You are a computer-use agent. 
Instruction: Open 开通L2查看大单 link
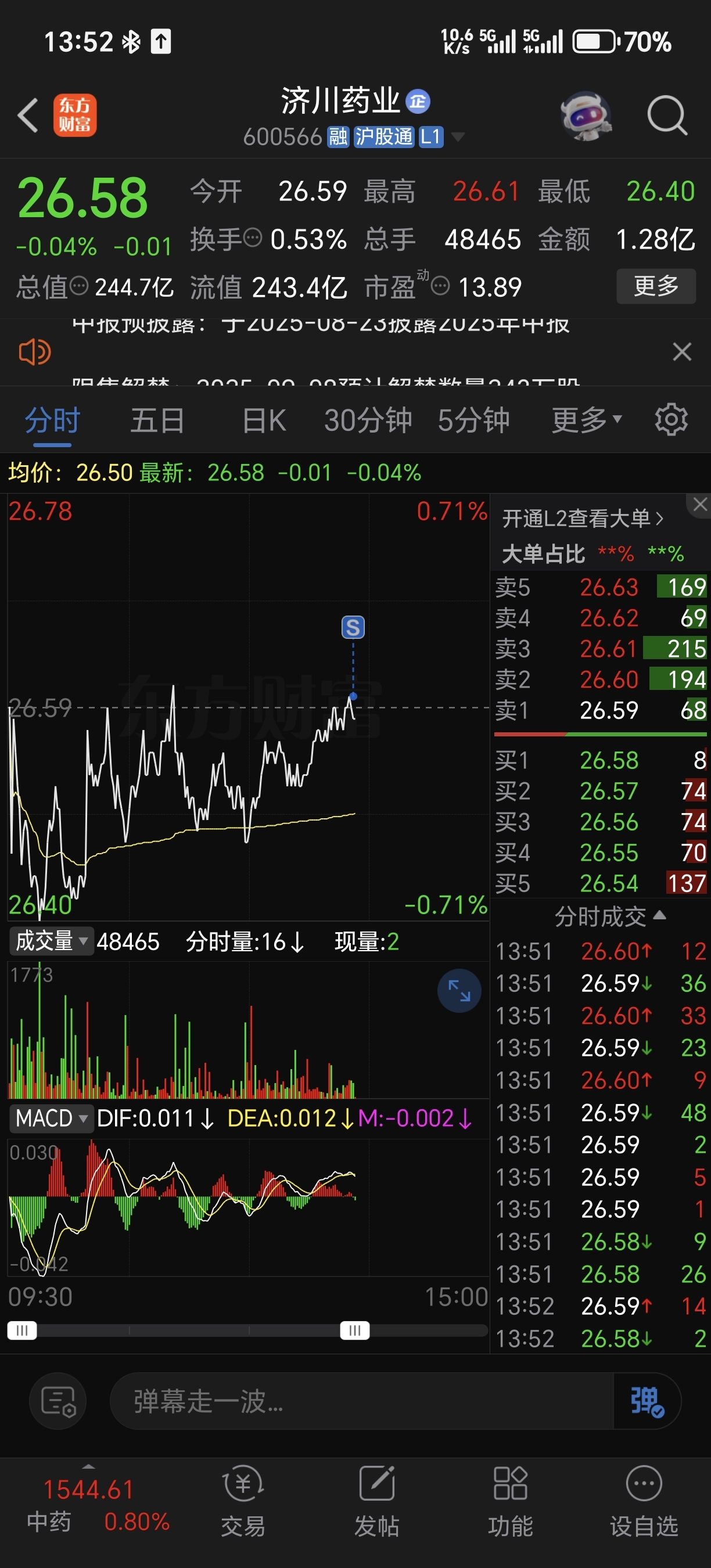click(x=583, y=519)
